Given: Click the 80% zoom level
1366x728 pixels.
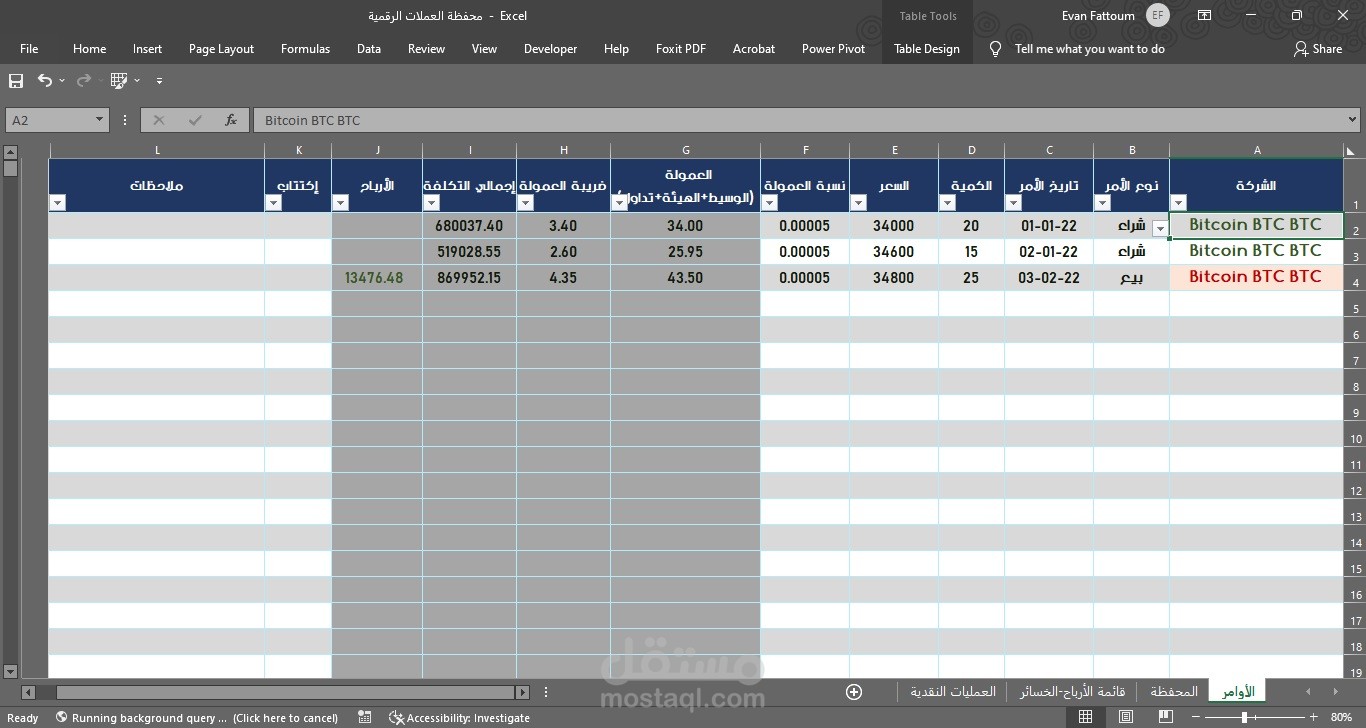Looking at the screenshot, I should [1341, 717].
